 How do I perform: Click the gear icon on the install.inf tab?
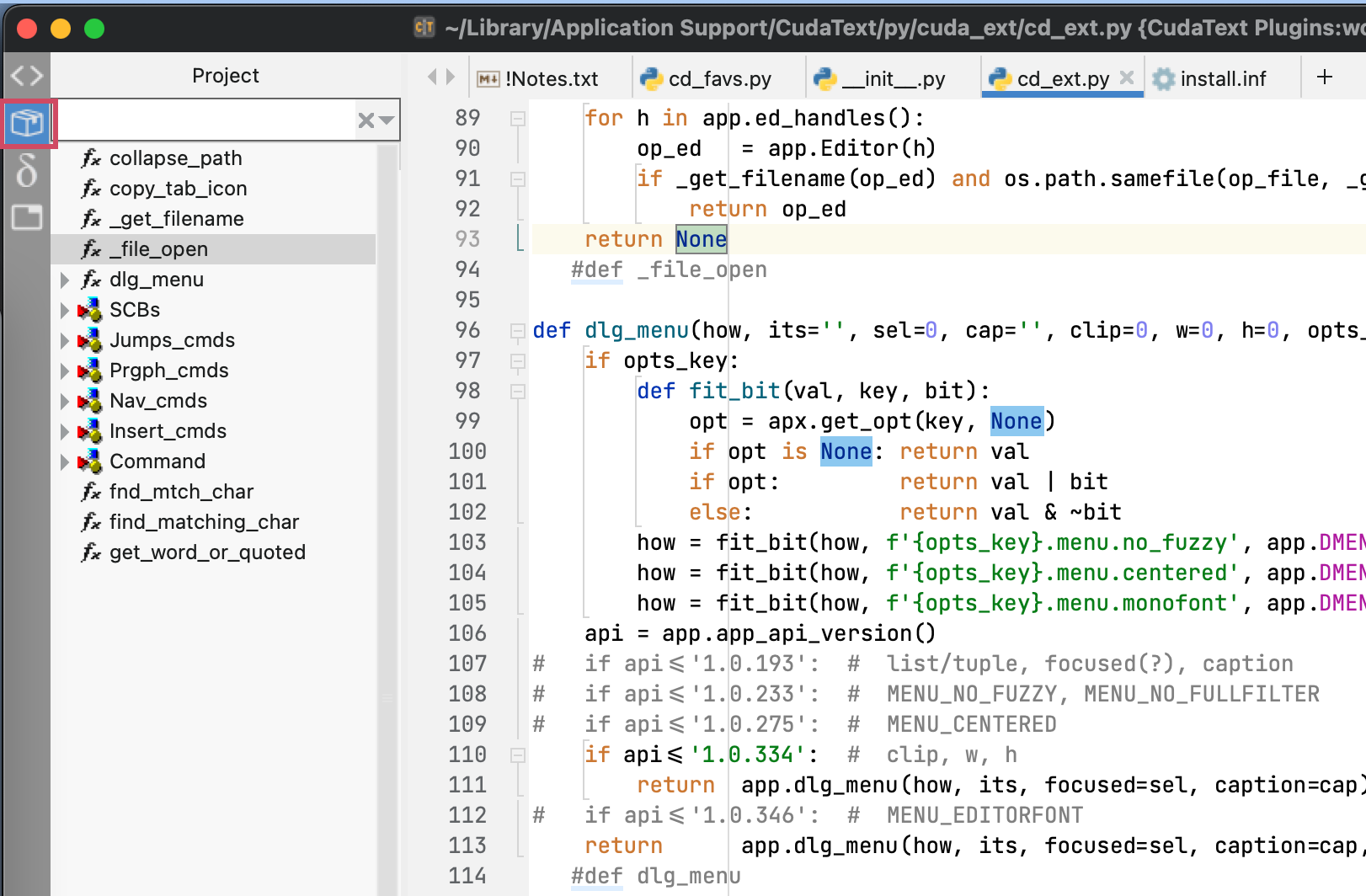[1164, 78]
